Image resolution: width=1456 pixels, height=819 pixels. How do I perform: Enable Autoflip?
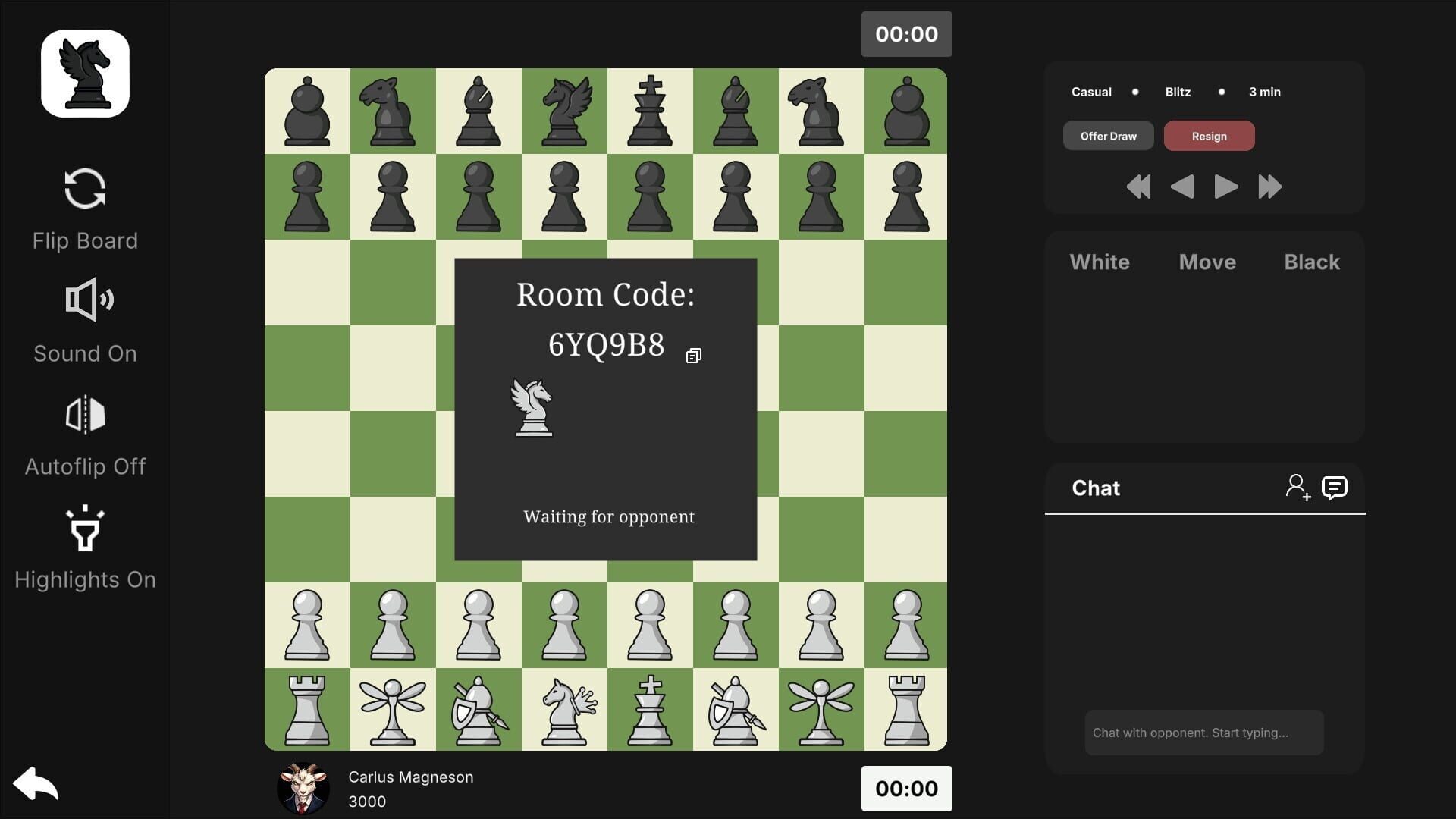point(85,414)
